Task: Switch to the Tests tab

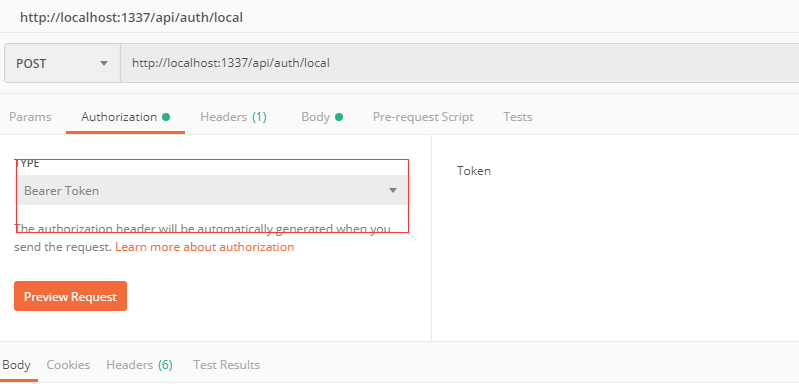Action: [x=518, y=117]
